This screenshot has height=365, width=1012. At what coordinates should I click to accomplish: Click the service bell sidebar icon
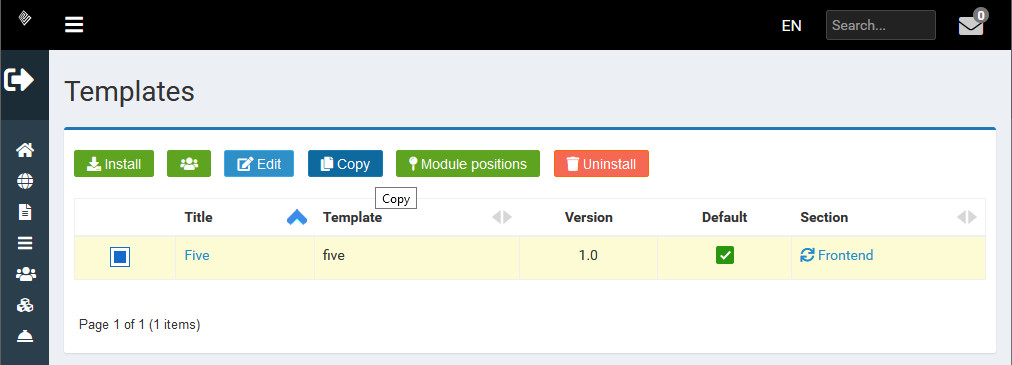tap(25, 337)
